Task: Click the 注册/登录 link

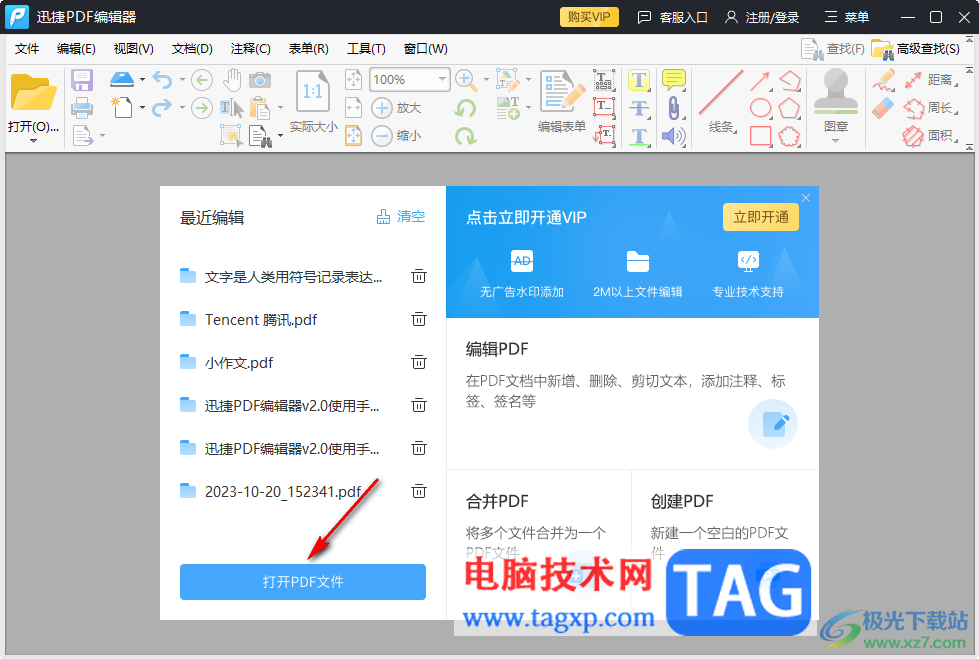Action: click(x=762, y=17)
